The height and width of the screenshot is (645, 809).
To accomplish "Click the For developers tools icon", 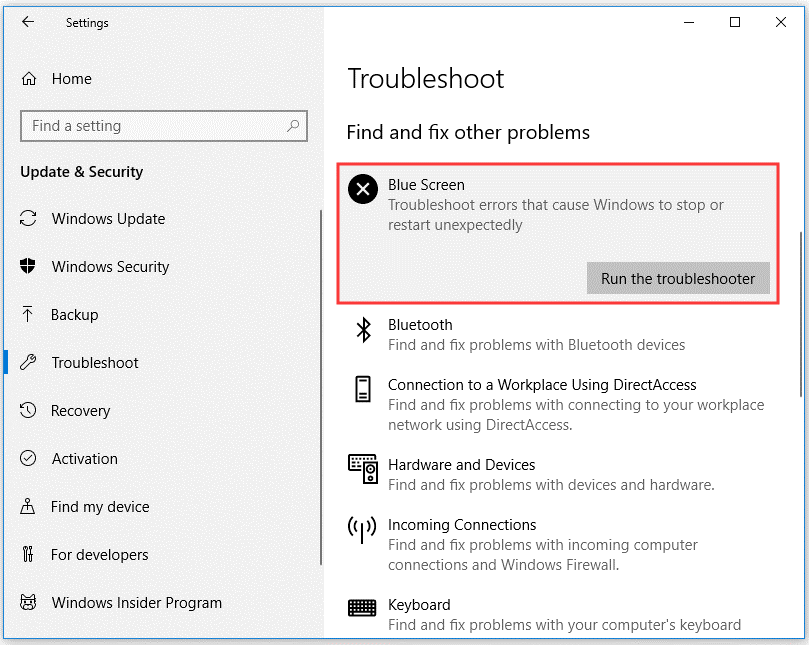I will pyautogui.click(x=28, y=554).
